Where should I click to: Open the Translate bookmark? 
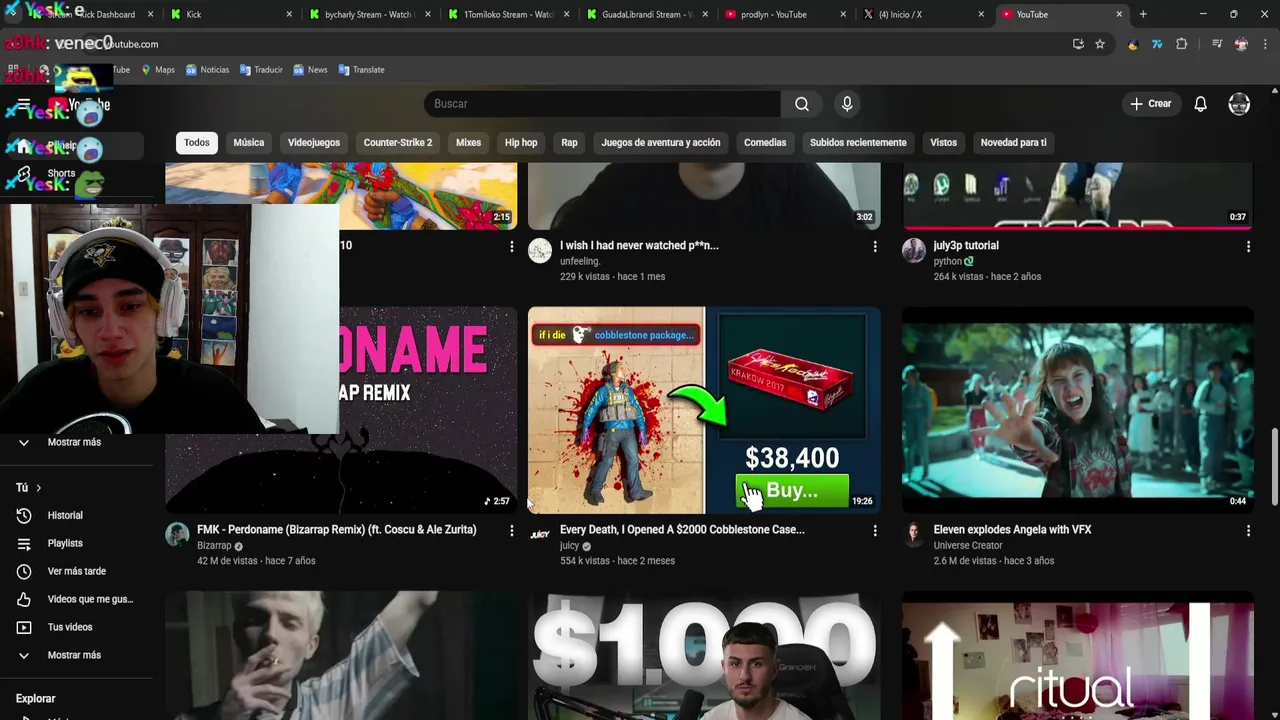coord(361,70)
